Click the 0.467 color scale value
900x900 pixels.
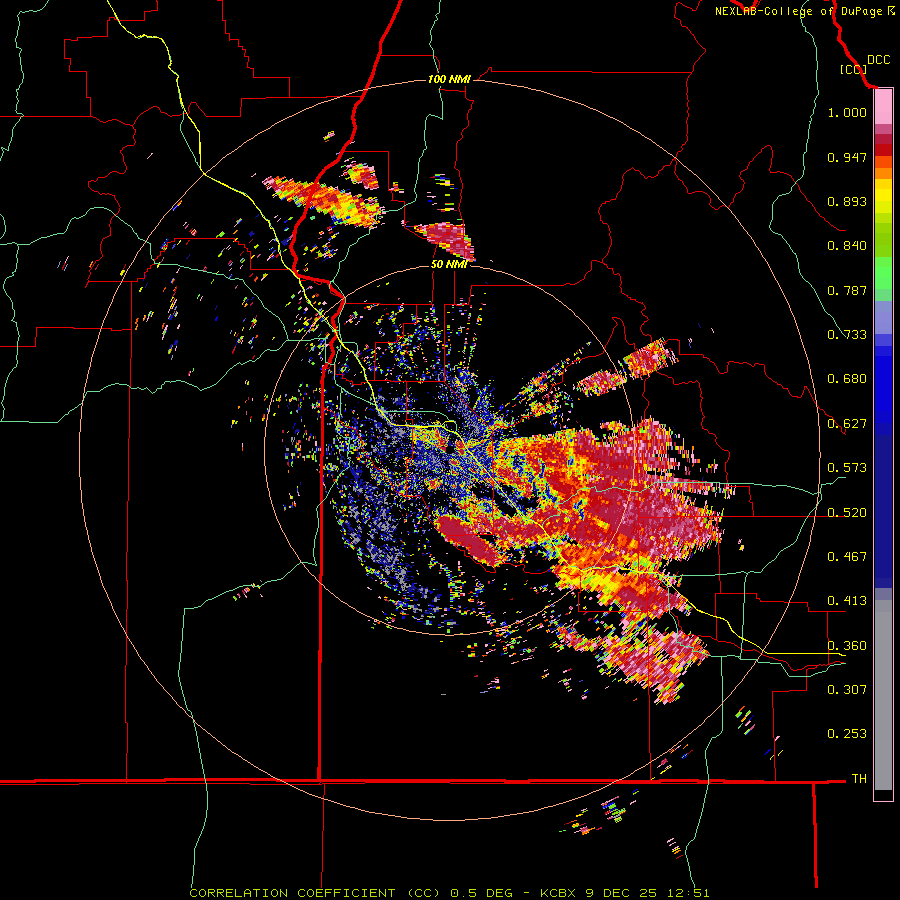point(847,557)
